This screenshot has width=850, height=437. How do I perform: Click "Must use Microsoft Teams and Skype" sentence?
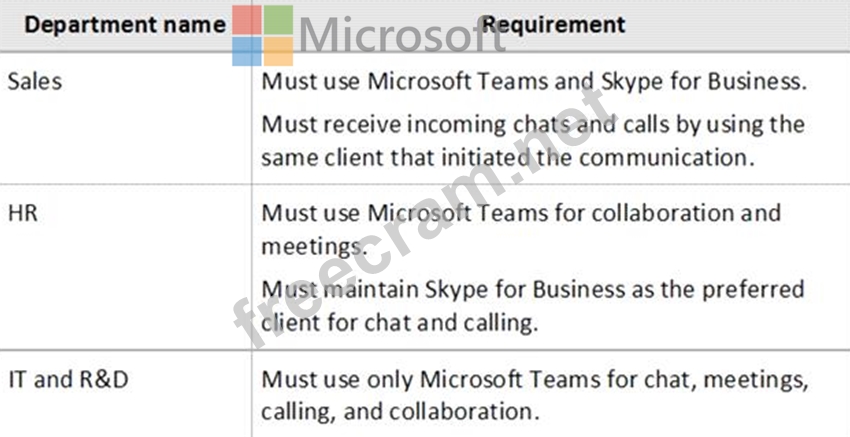(533, 82)
